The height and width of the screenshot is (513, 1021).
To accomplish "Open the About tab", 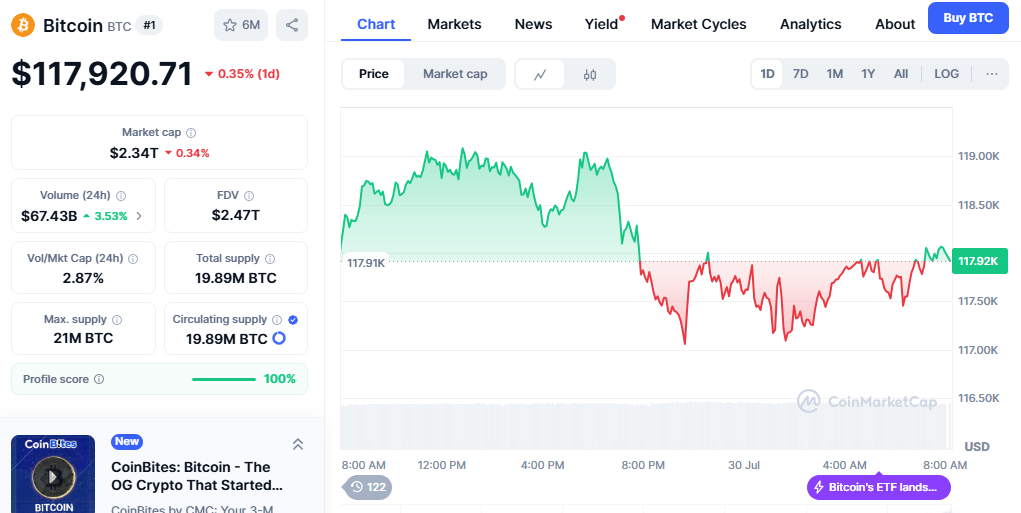I will point(895,24).
